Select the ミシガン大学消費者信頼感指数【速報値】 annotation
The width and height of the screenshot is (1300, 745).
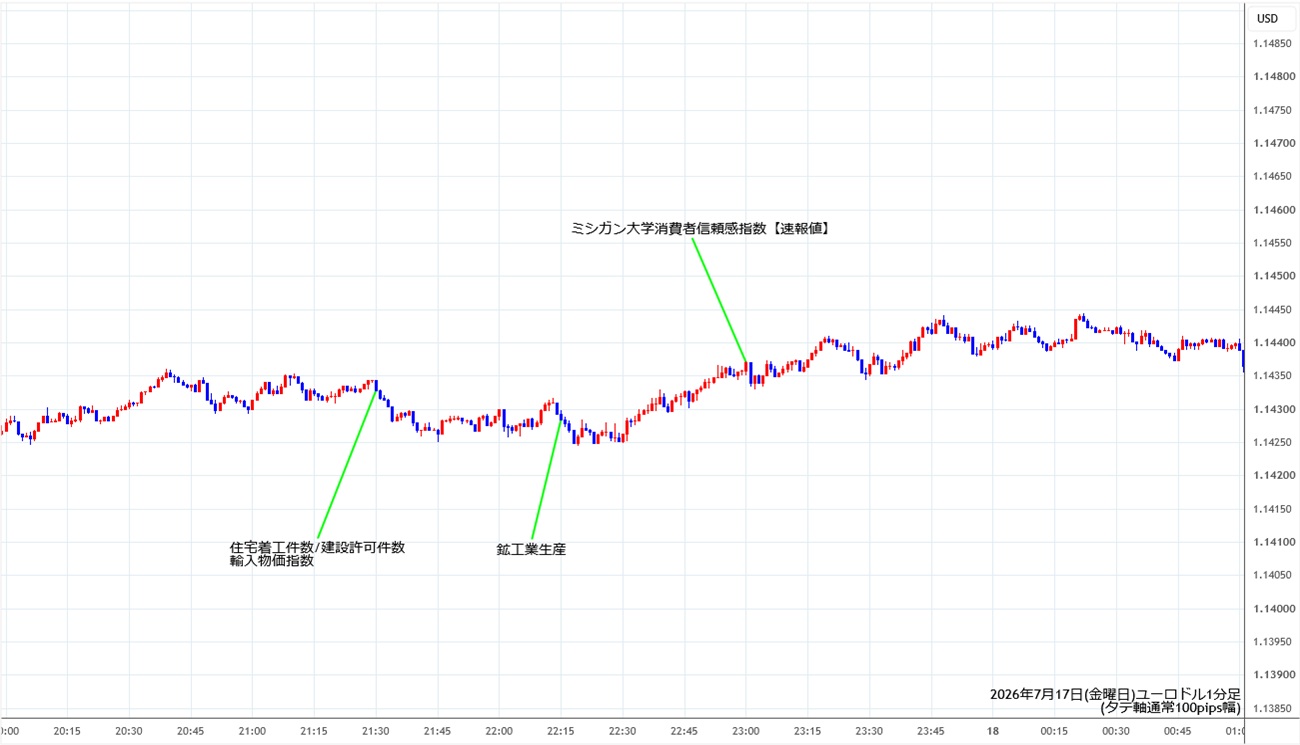point(700,228)
